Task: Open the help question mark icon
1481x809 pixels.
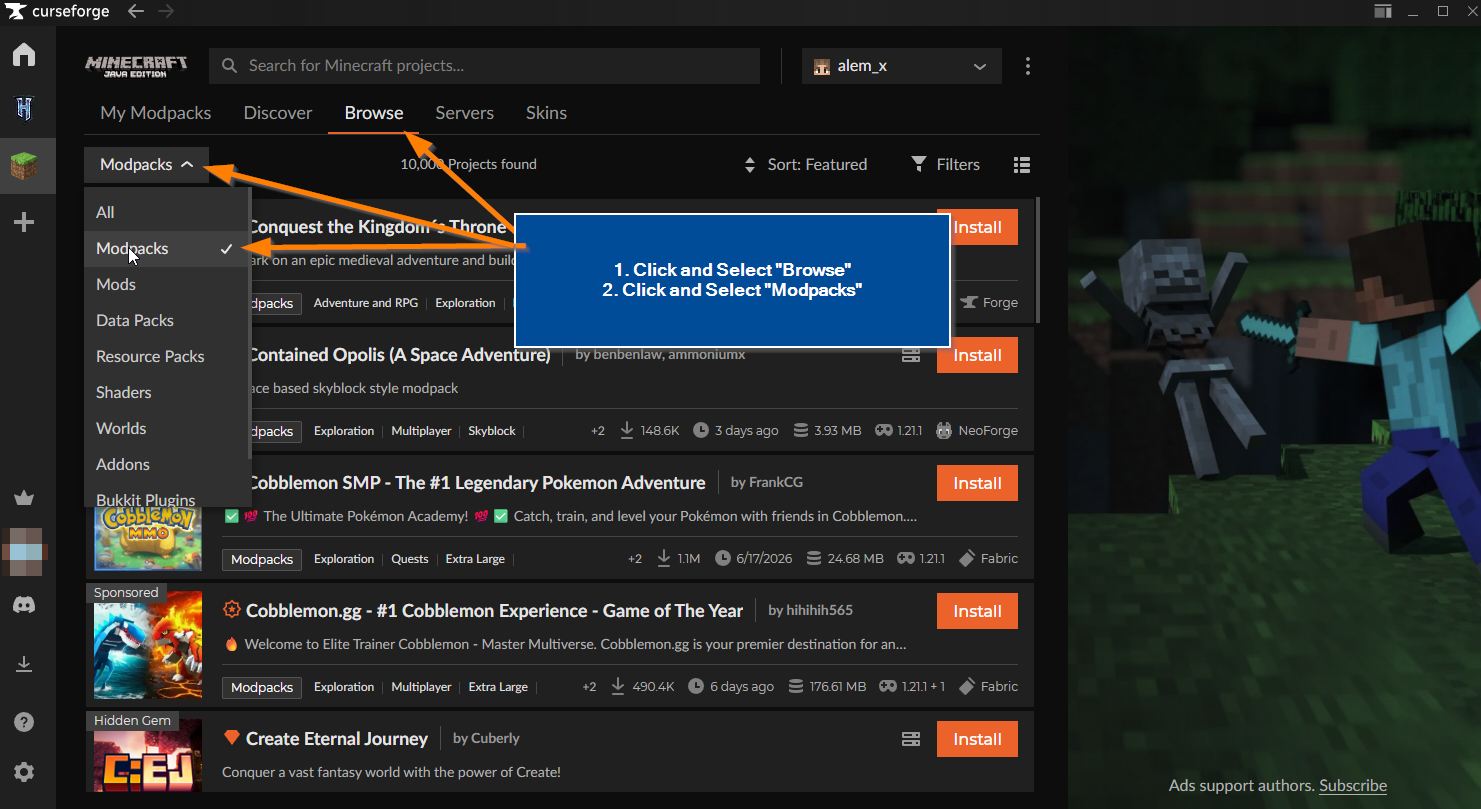Action: [24, 722]
